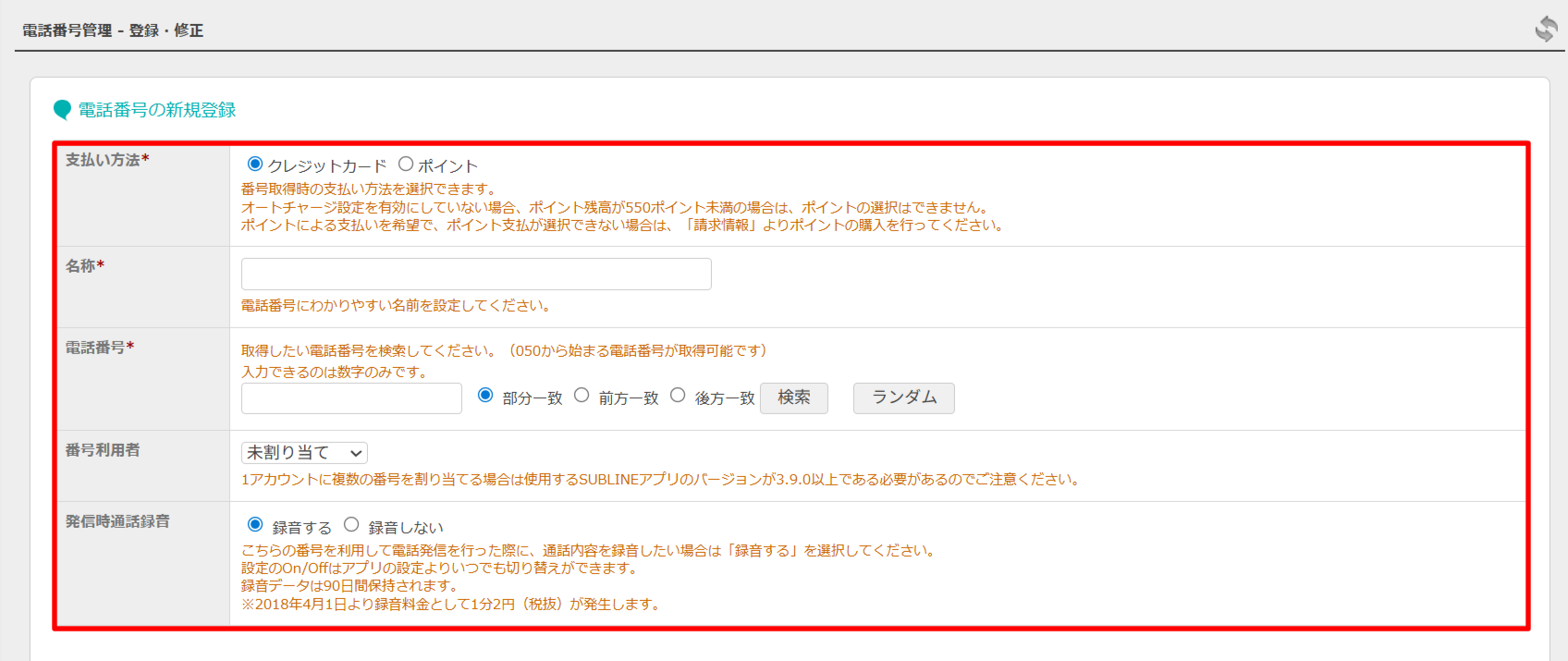Choose 前方一致 match option
Viewport: 1568px width, 661px height.
582,395
